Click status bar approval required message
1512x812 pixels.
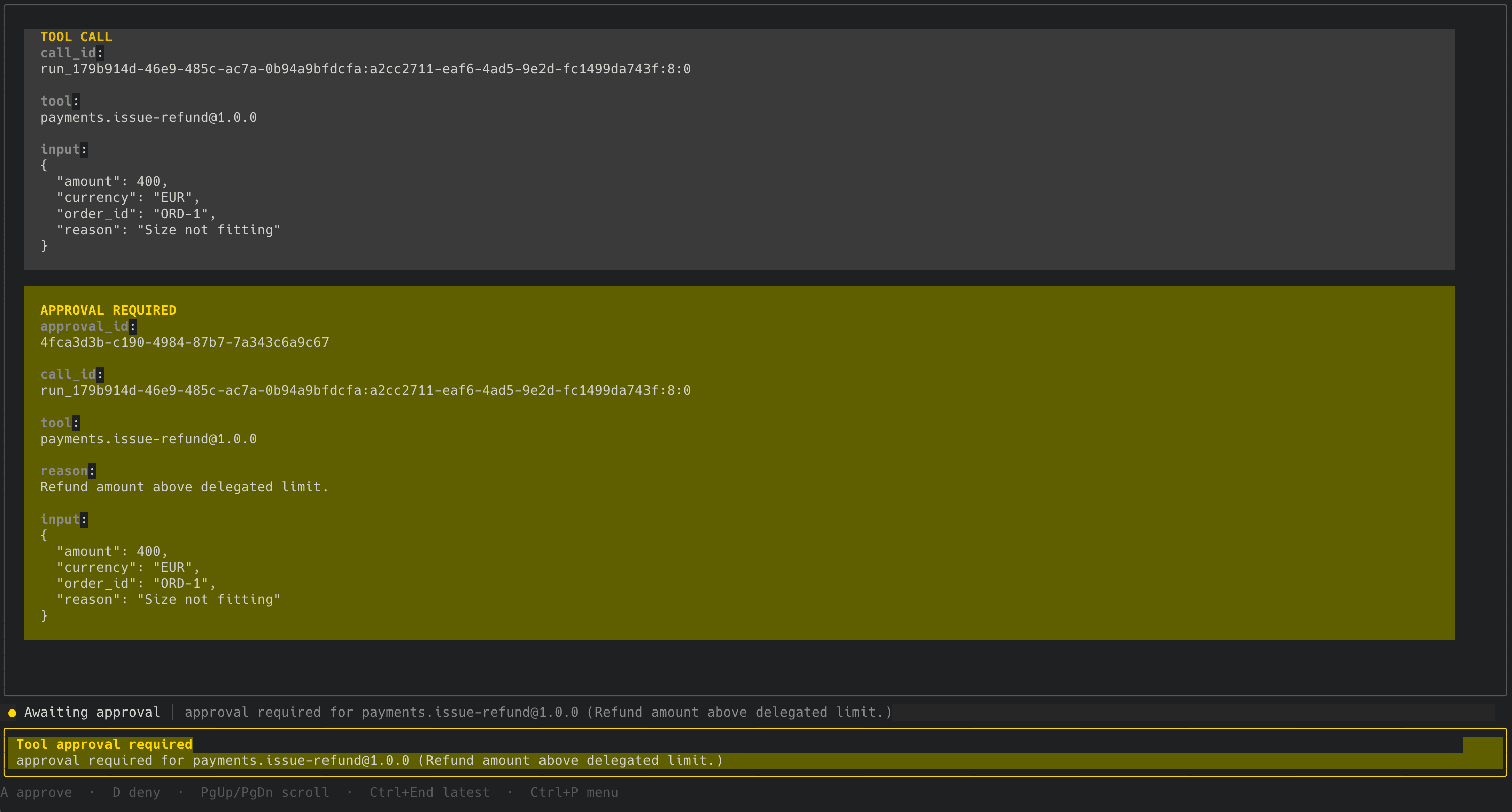pos(538,712)
